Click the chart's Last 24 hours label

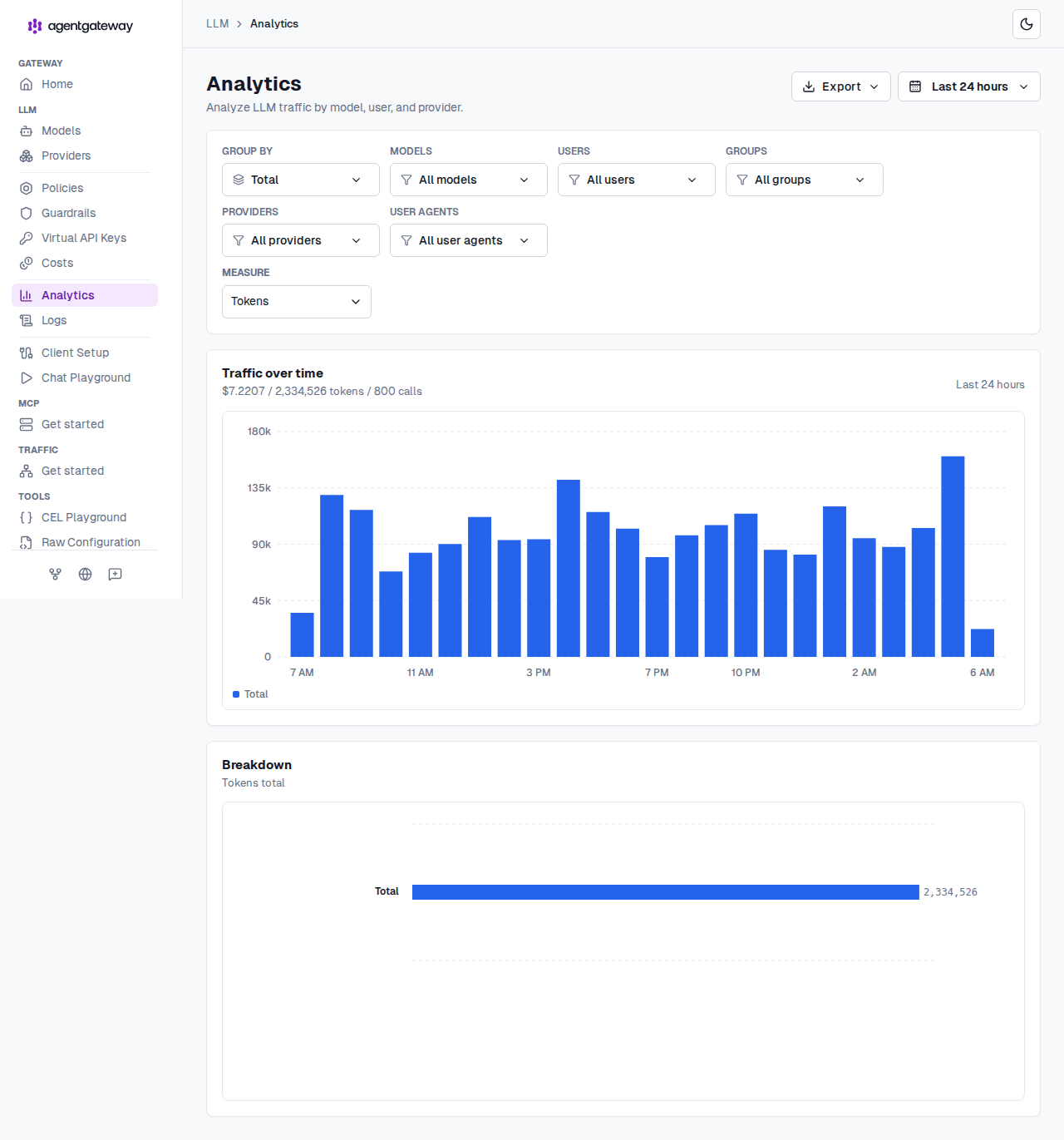[x=990, y=384]
